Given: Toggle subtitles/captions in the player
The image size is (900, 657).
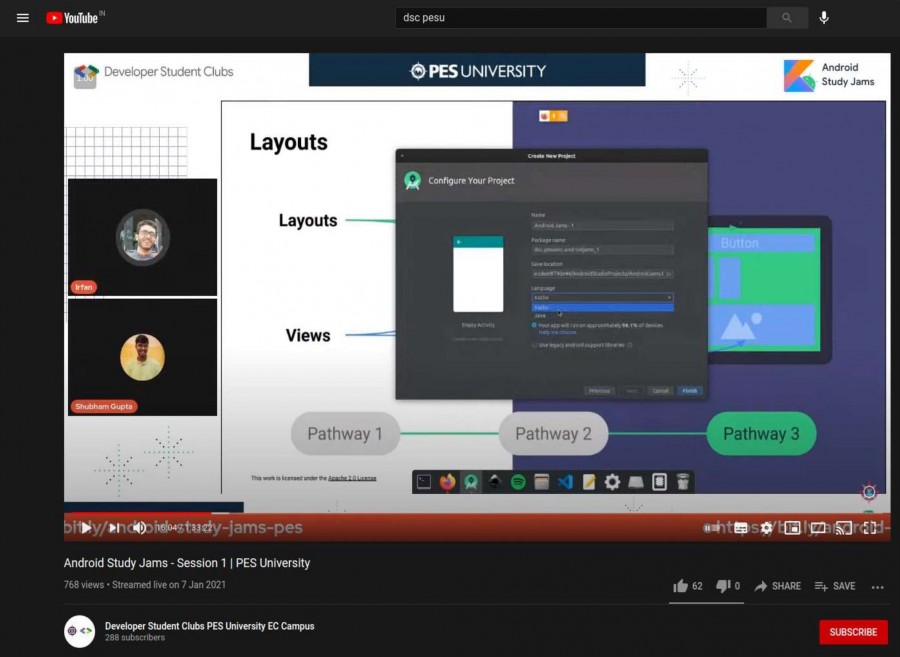Looking at the screenshot, I should pos(740,528).
